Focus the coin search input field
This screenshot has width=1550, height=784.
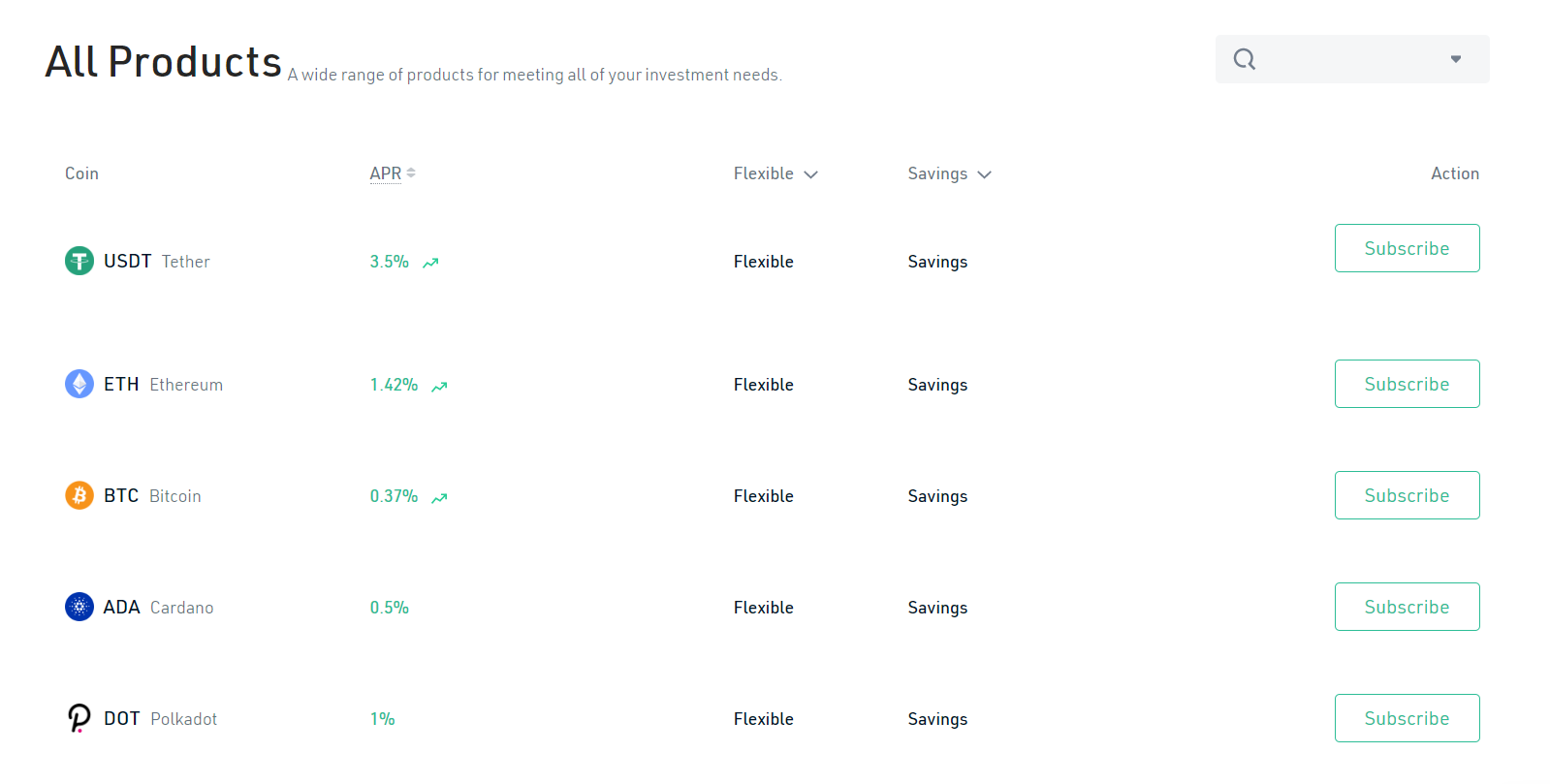[1347, 59]
